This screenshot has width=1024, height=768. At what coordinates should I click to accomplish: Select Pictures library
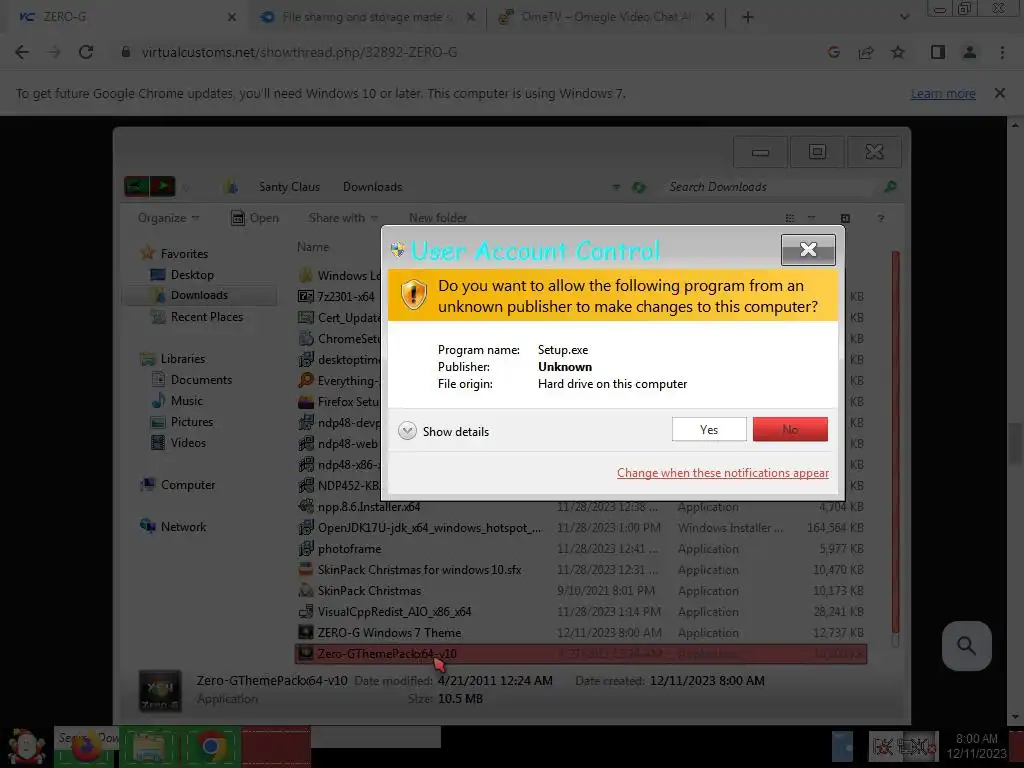192,422
